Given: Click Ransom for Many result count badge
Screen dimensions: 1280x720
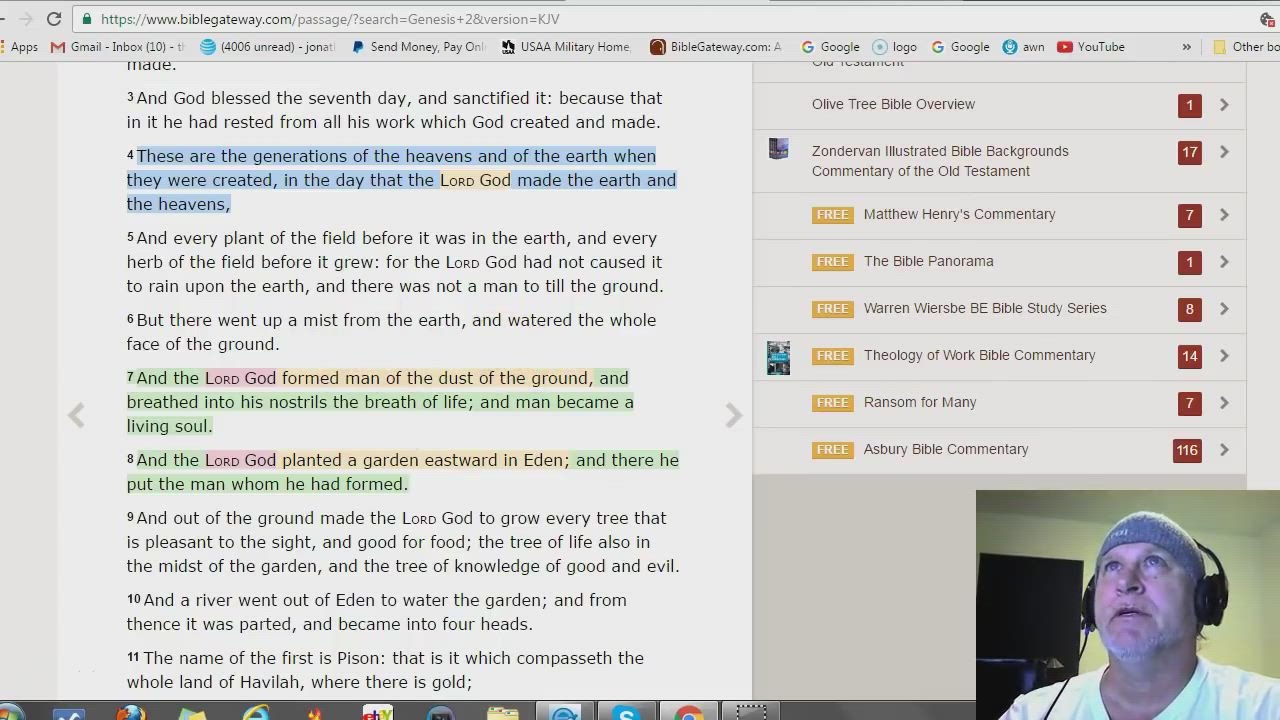Looking at the screenshot, I should [1189, 403].
